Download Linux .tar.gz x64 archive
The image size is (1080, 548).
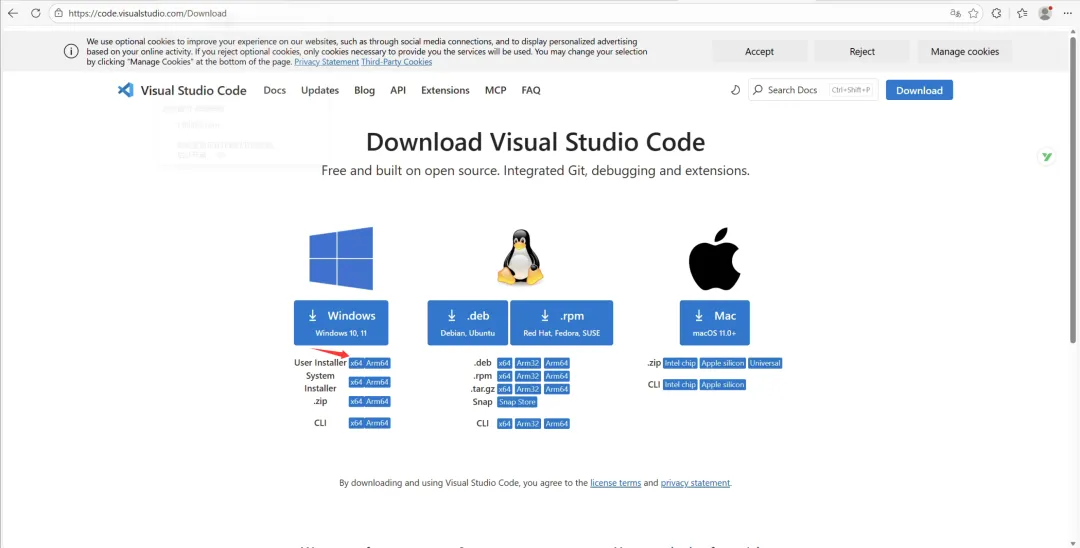505,389
